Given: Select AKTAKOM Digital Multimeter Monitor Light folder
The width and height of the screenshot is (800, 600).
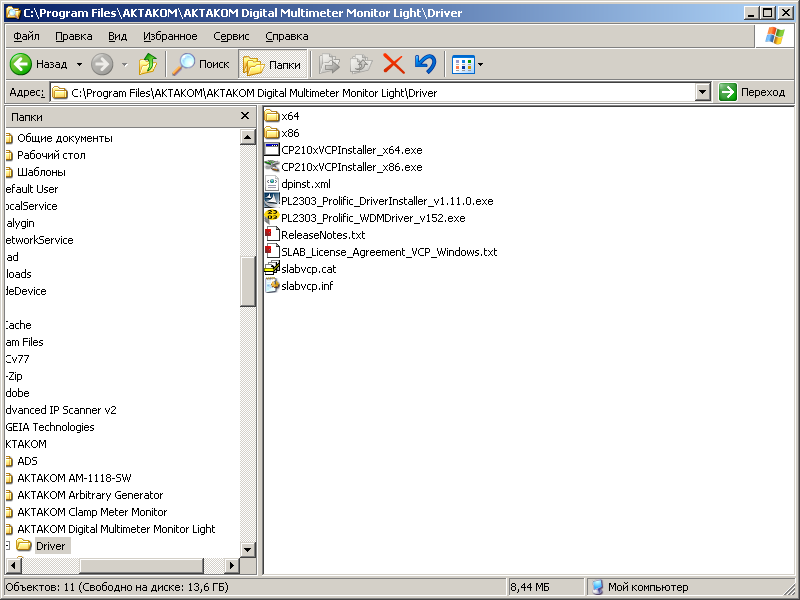Looking at the screenshot, I should 116,529.
